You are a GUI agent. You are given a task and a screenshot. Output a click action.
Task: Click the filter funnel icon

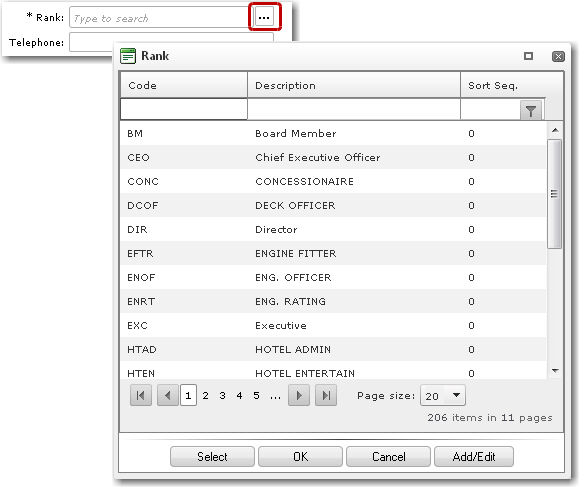pos(531,110)
